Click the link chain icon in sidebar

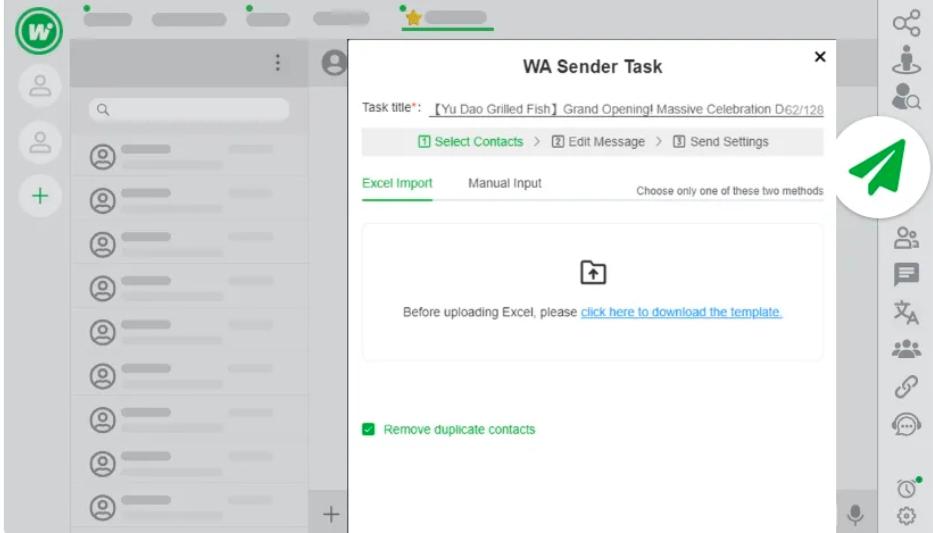[x=906, y=388]
